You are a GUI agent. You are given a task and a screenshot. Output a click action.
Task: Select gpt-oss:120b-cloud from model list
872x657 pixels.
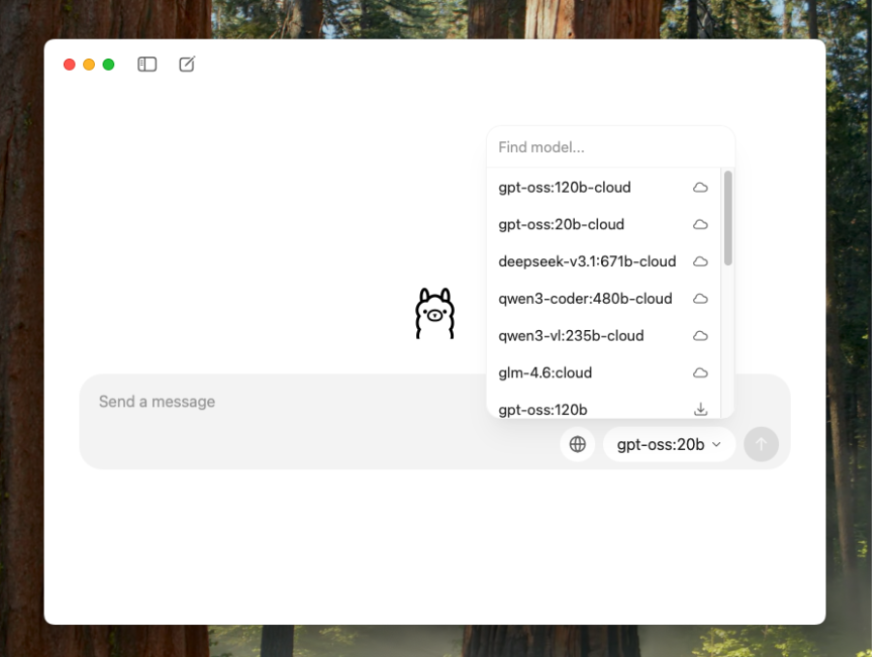[565, 187]
